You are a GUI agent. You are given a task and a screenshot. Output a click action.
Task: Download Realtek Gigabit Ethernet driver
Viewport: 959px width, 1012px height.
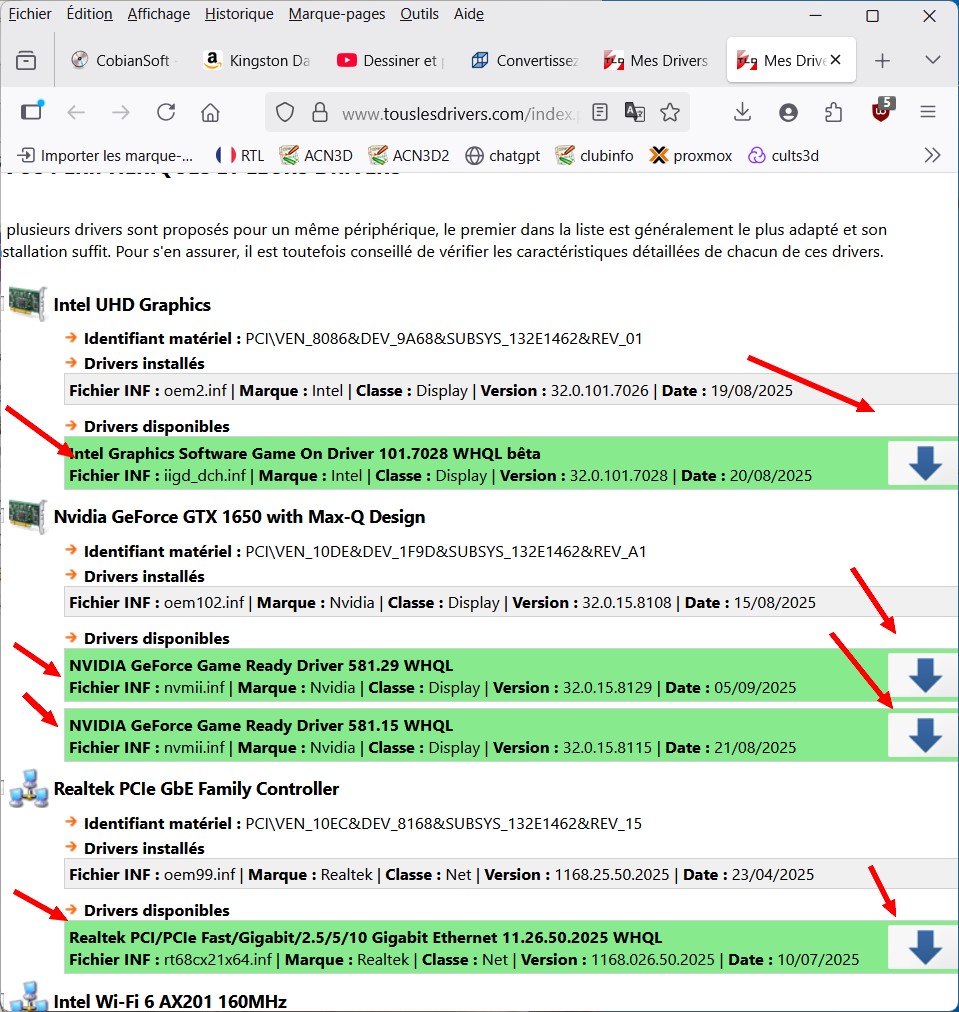[x=924, y=947]
